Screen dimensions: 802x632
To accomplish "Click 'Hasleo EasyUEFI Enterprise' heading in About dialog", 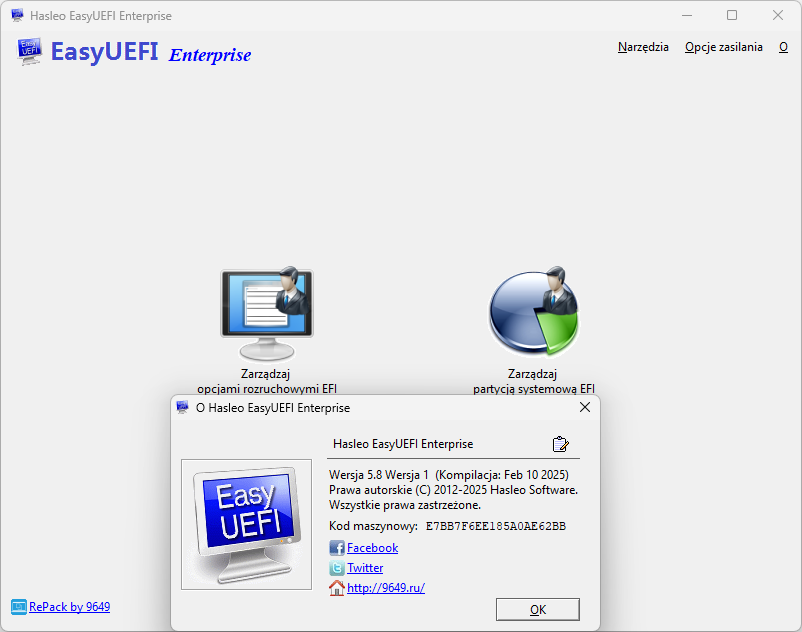I will [403, 444].
